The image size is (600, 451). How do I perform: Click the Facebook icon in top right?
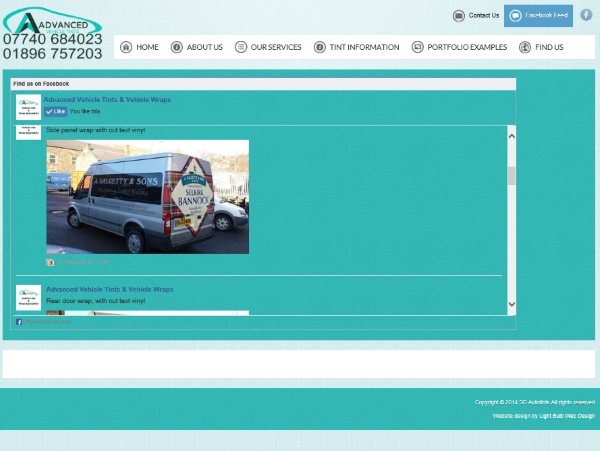[586, 15]
